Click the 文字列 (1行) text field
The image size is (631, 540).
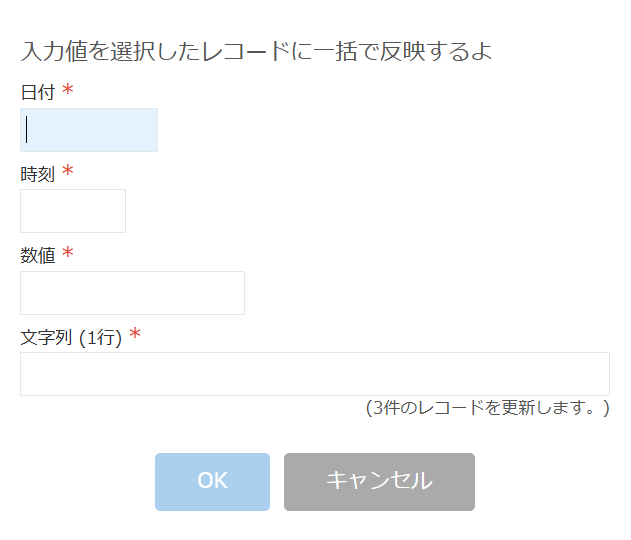(314, 374)
